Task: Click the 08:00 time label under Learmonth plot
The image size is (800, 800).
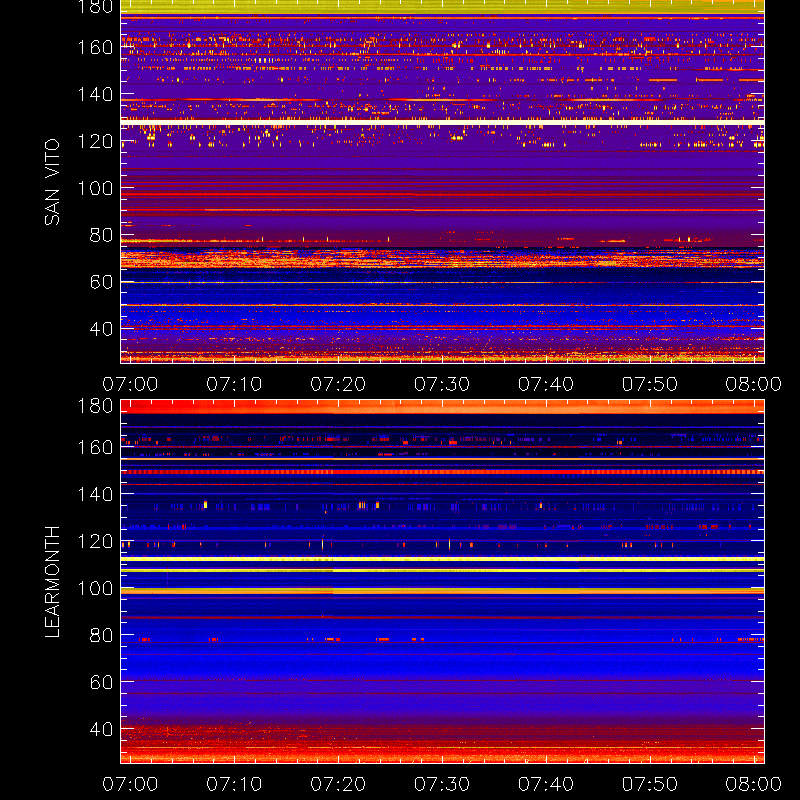Action: tap(754, 784)
